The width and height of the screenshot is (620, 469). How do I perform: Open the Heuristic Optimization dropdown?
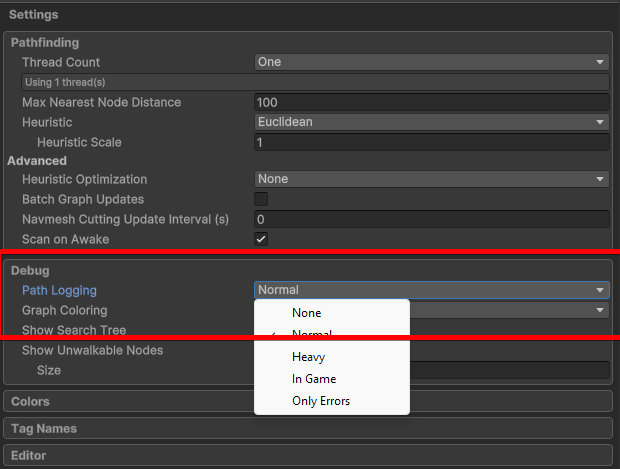431,179
